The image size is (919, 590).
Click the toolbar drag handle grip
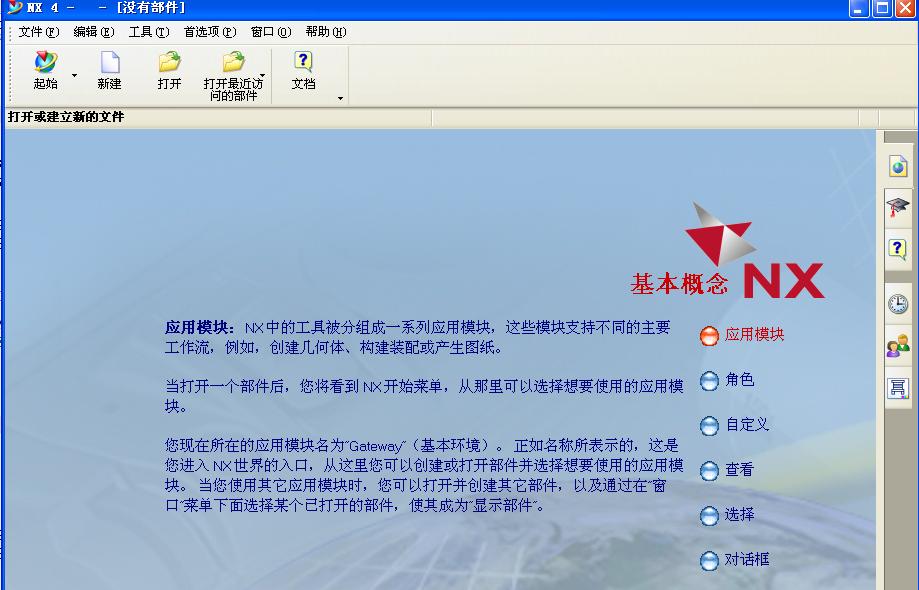[10, 76]
